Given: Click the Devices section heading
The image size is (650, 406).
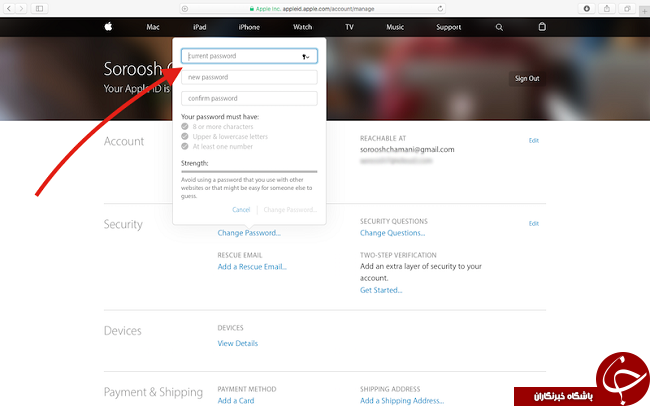Looking at the screenshot, I should [123, 331].
